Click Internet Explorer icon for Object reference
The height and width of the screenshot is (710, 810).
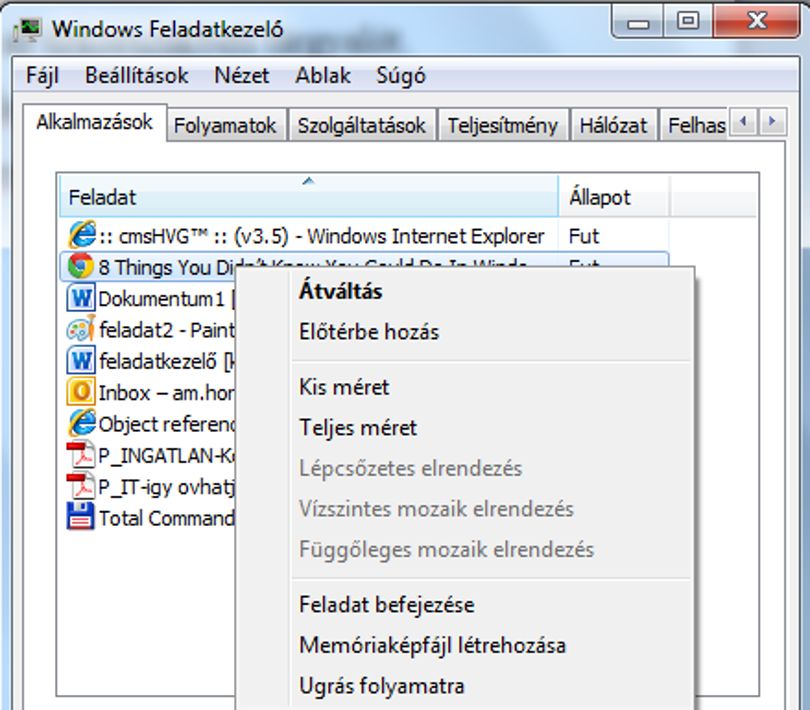[x=82, y=423]
